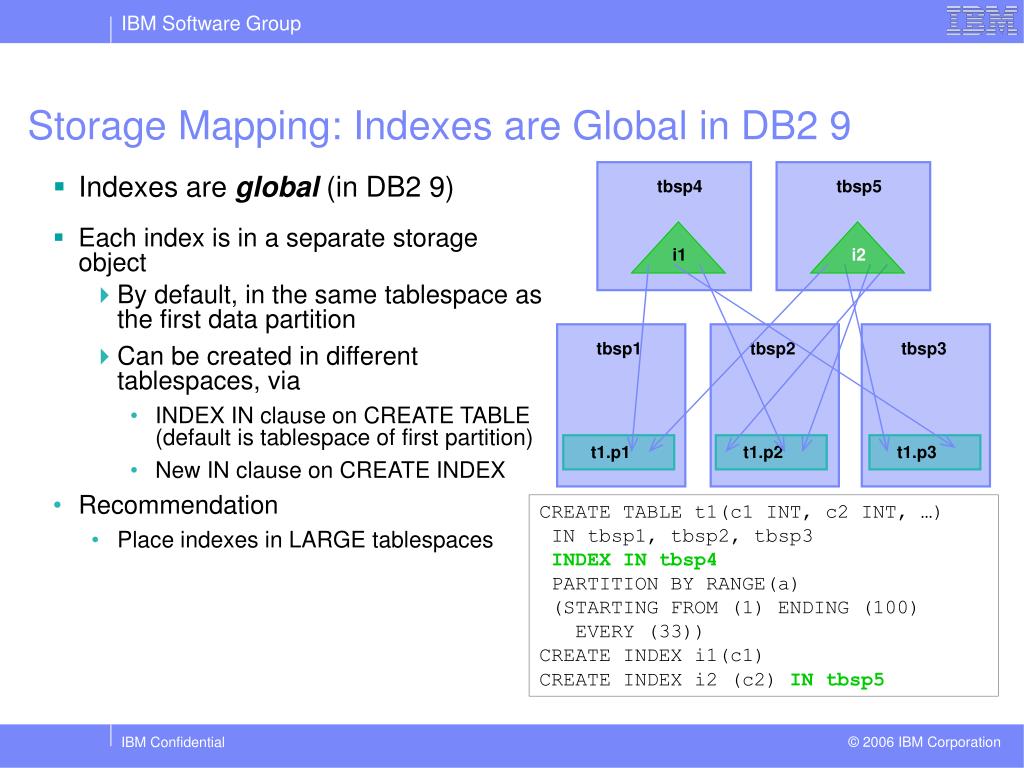
Task: Click the tbsp3 tablespace label
Action: click(x=923, y=349)
